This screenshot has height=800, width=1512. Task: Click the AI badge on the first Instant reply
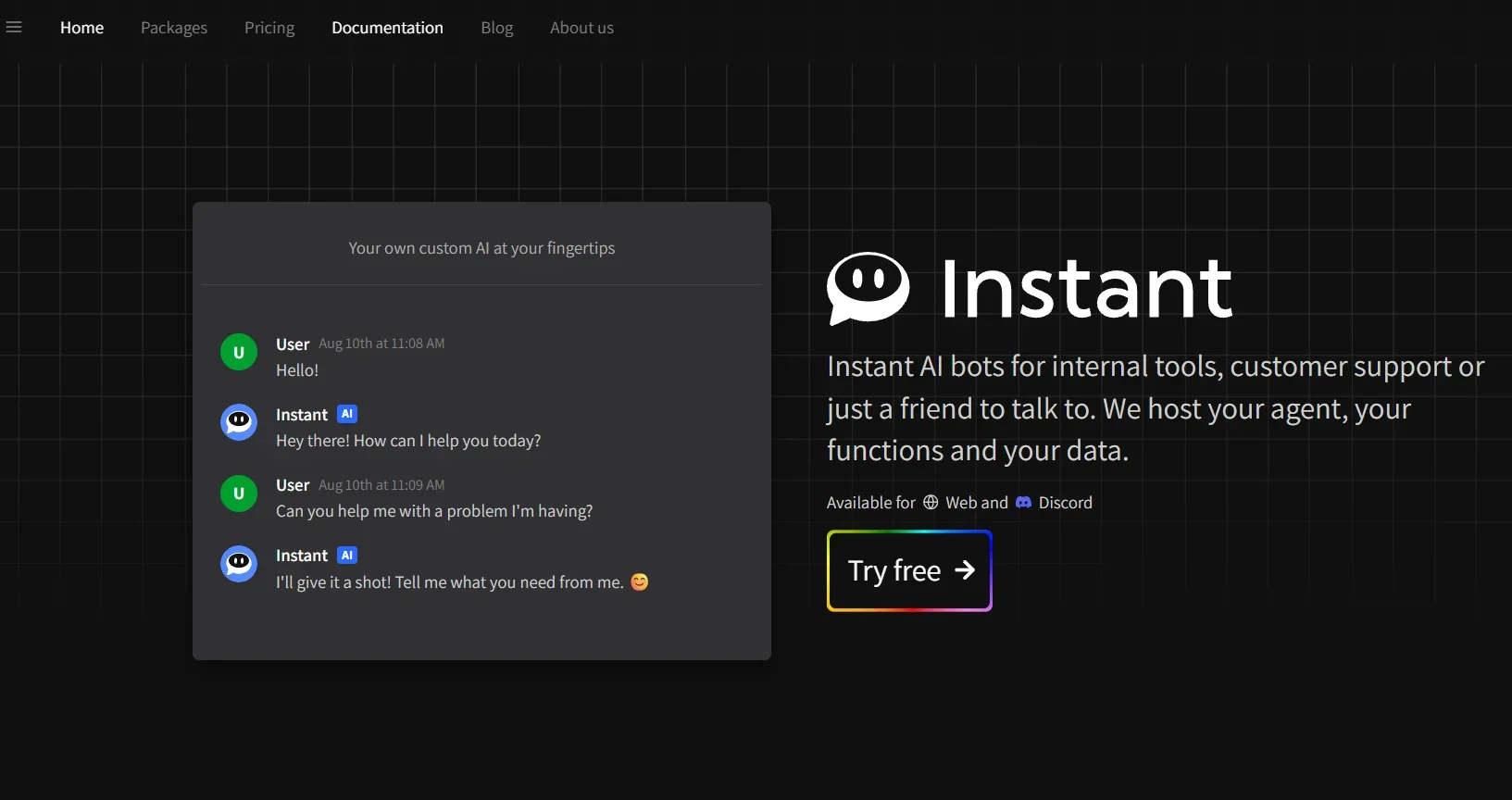click(347, 415)
